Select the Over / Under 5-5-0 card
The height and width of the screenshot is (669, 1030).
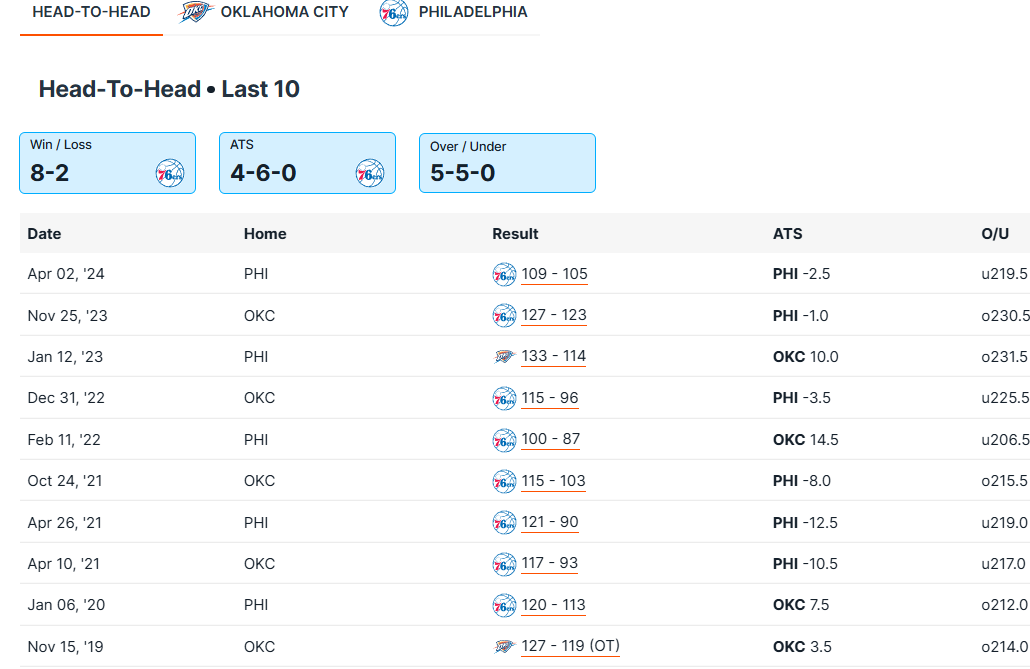coord(508,163)
